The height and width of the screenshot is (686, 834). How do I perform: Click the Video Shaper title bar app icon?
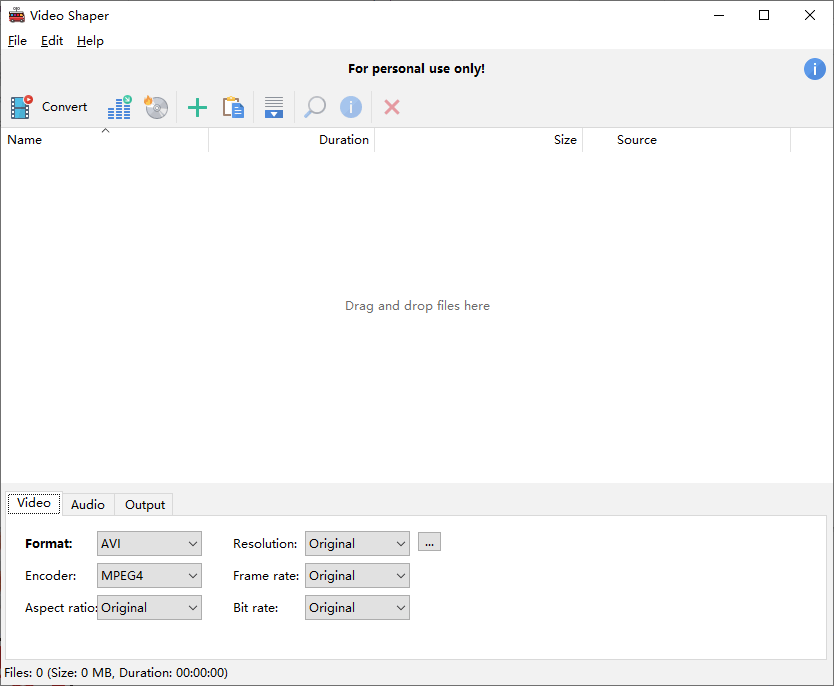[16, 15]
